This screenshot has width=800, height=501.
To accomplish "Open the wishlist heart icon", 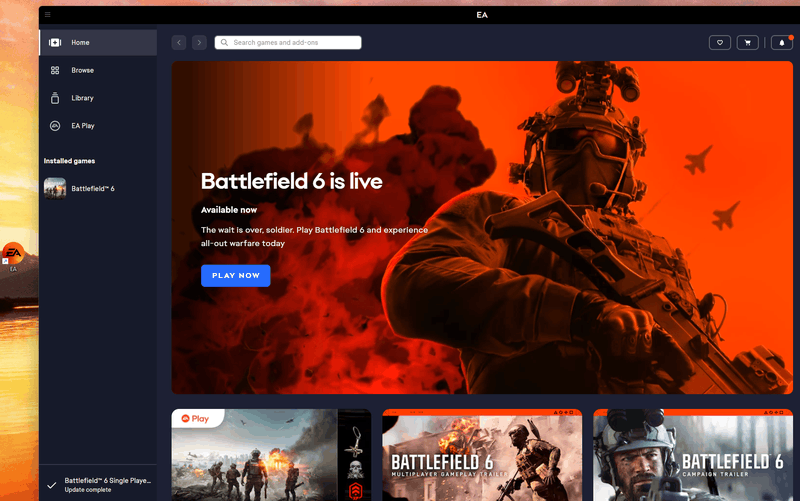I will [x=720, y=42].
